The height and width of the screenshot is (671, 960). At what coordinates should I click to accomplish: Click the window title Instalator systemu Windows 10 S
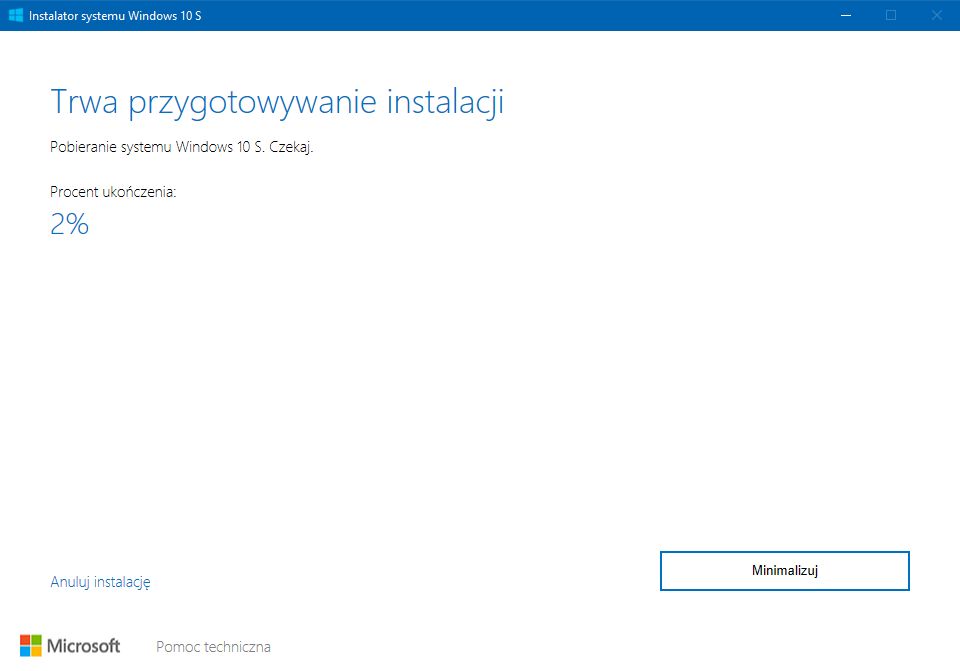115,16
